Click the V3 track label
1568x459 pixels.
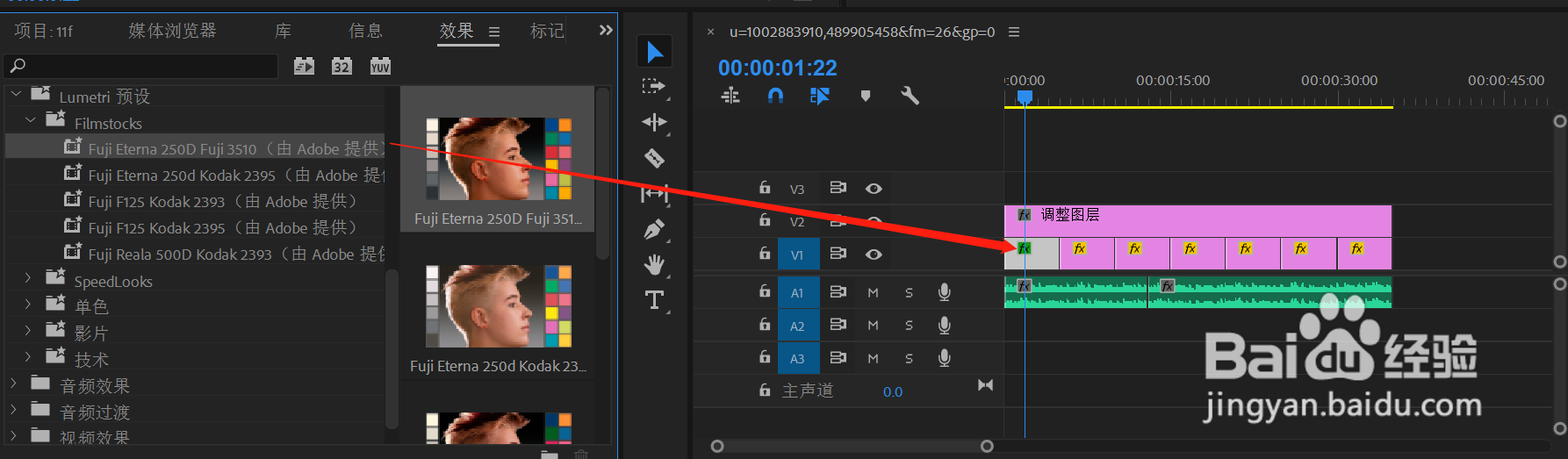[x=797, y=189]
